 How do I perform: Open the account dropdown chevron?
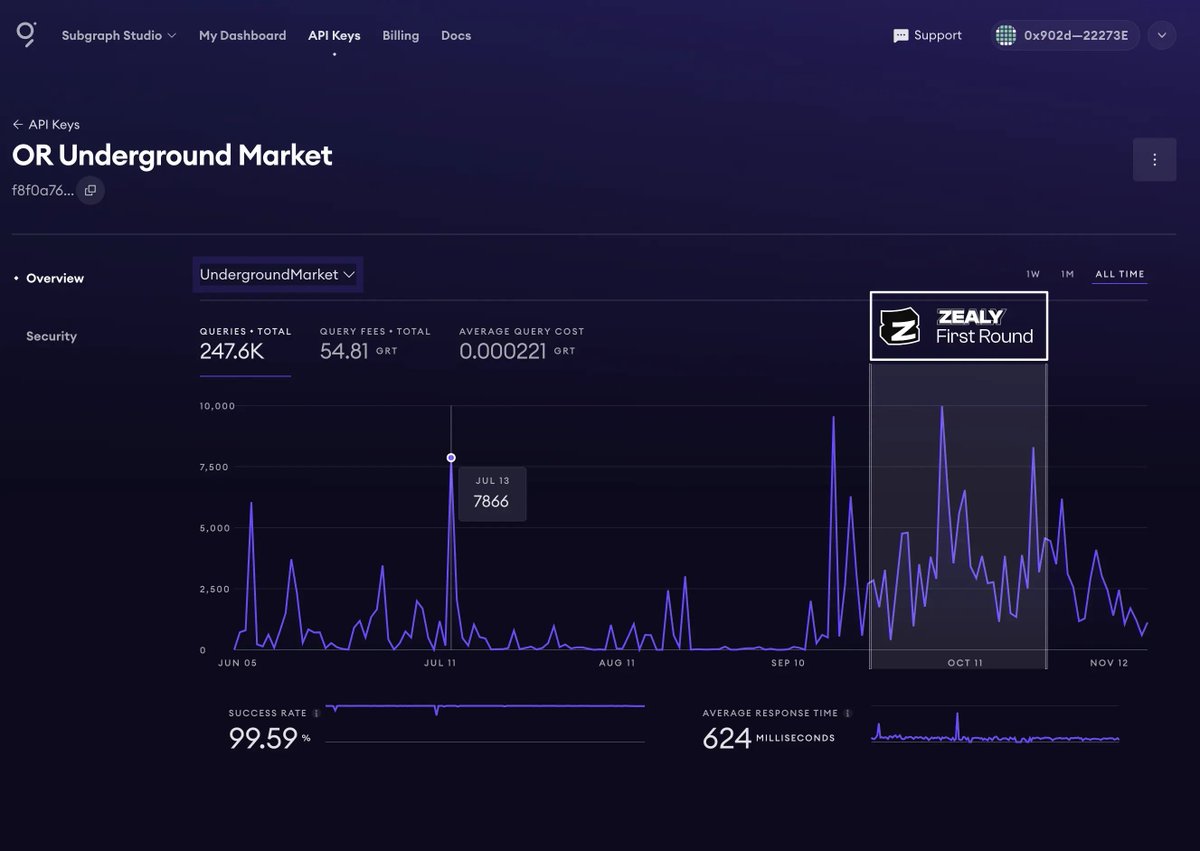tap(1161, 35)
